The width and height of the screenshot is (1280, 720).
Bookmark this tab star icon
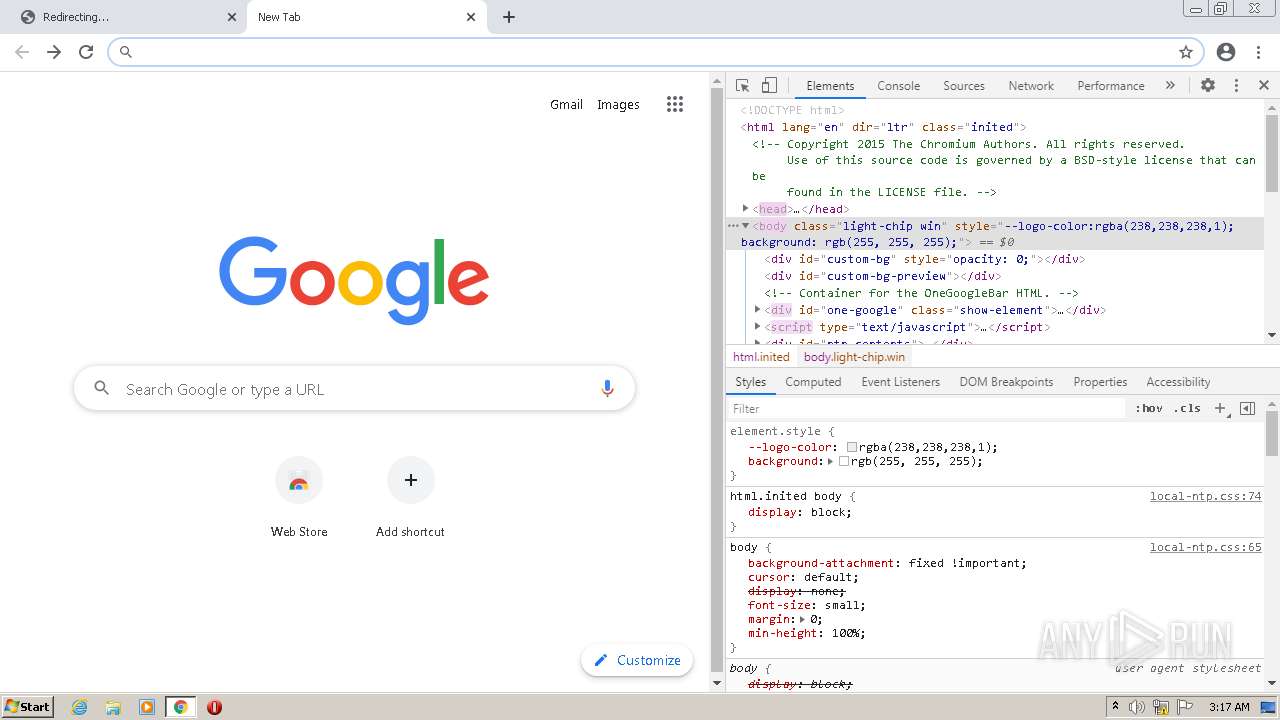click(1186, 52)
